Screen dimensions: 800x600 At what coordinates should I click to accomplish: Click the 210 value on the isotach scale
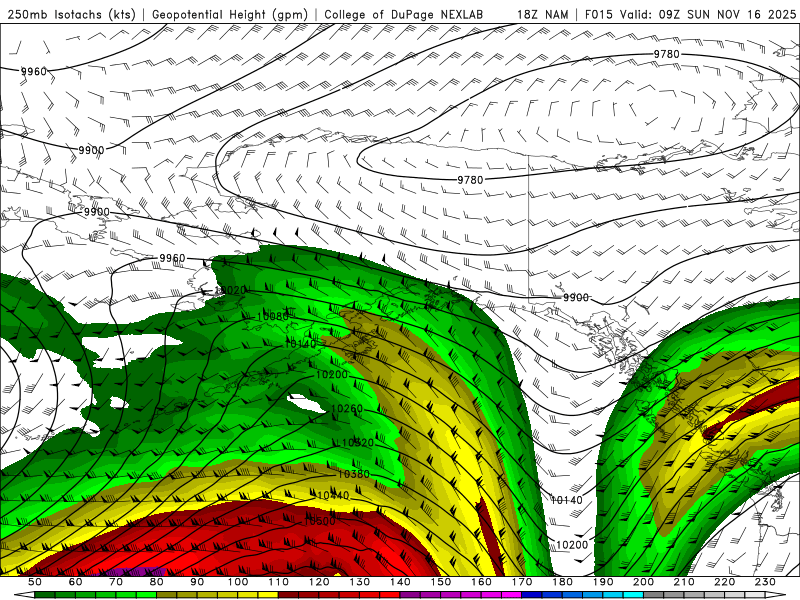pos(684,582)
